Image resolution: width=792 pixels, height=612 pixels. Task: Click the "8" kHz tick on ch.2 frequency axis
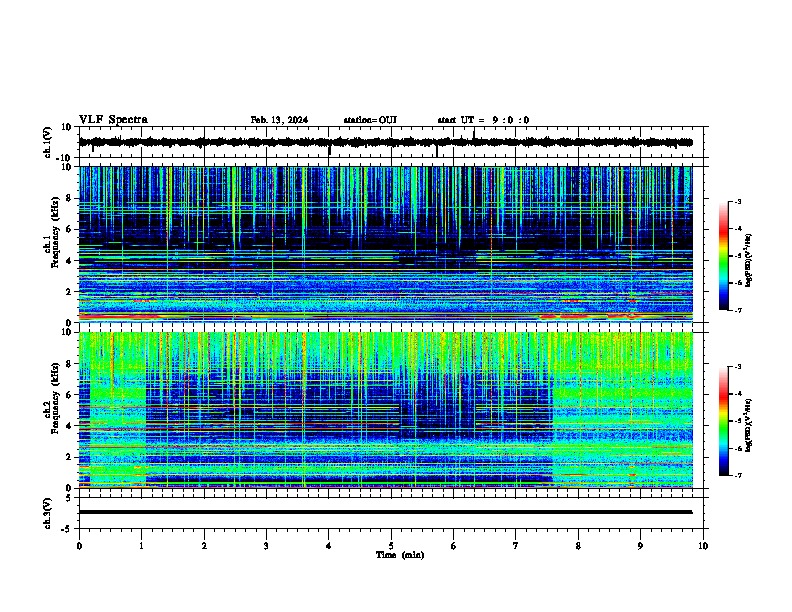coord(70,364)
